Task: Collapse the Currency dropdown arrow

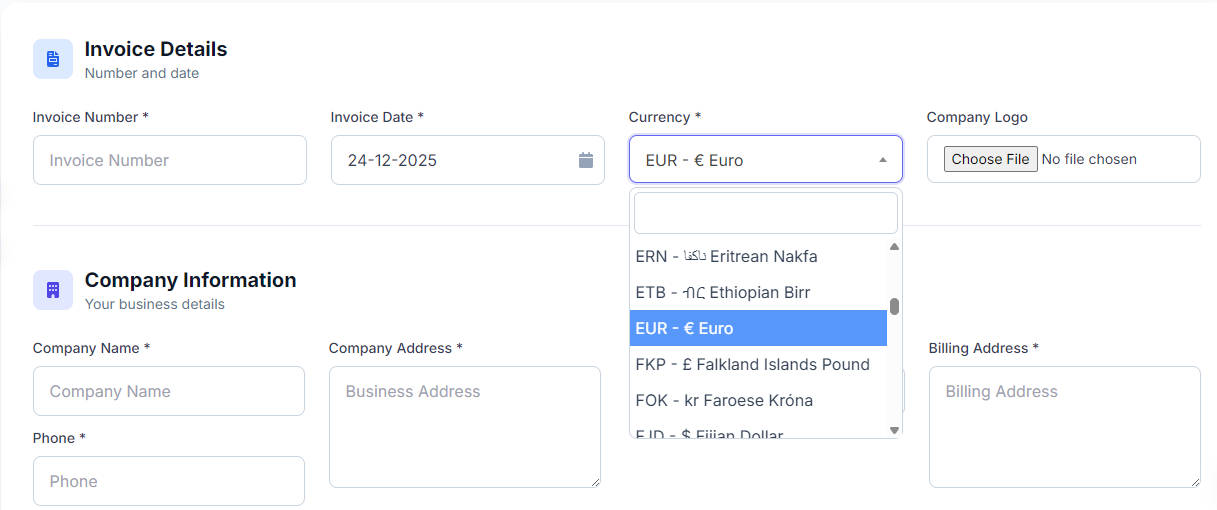Action: pyautogui.click(x=882, y=160)
